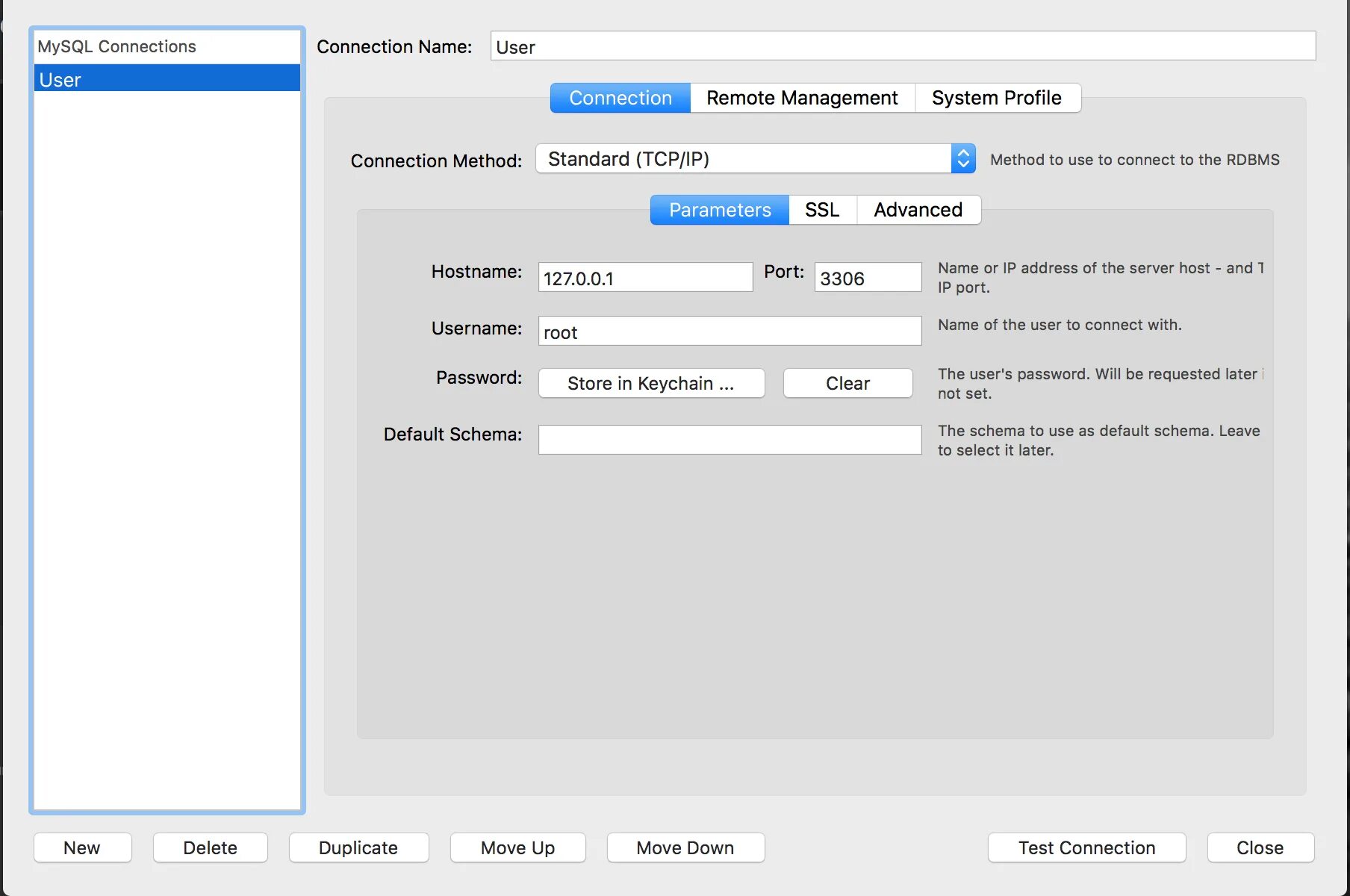
Task: Create a New connection
Action: click(x=82, y=847)
